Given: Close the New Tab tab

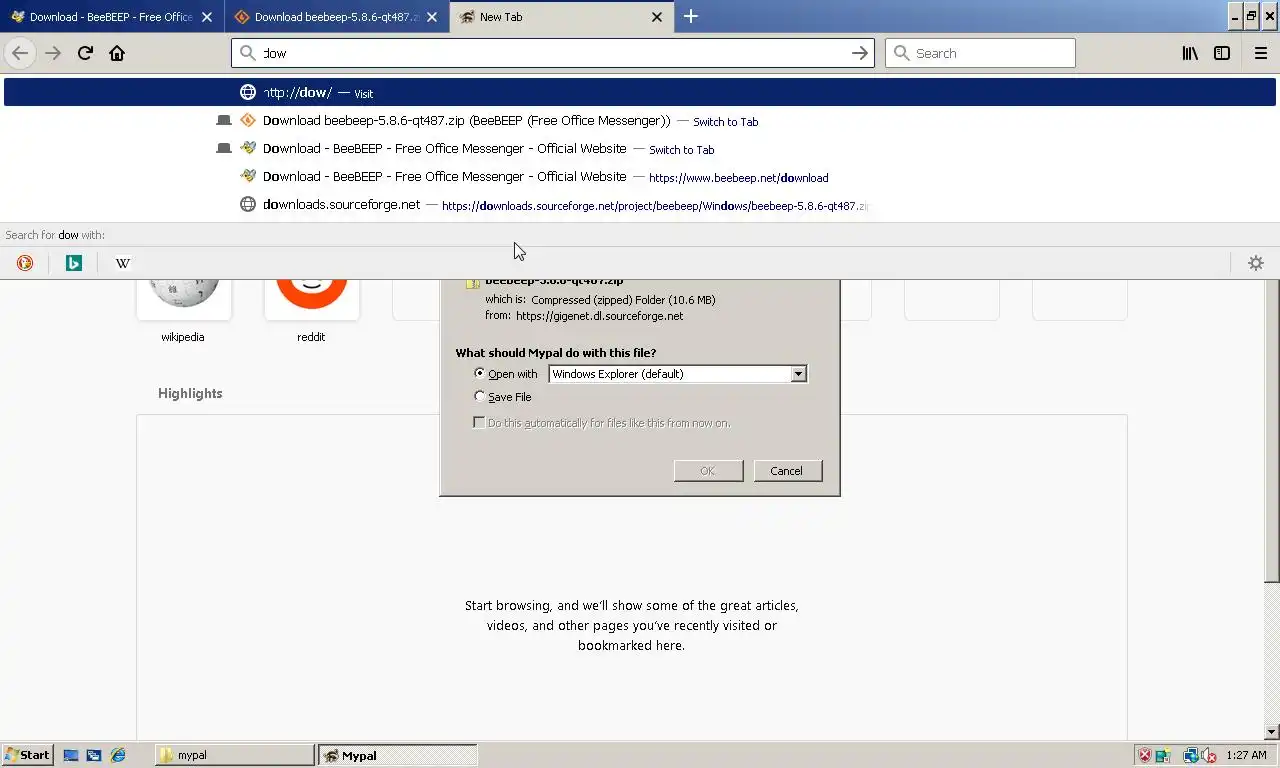Looking at the screenshot, I should click(657, 17).
